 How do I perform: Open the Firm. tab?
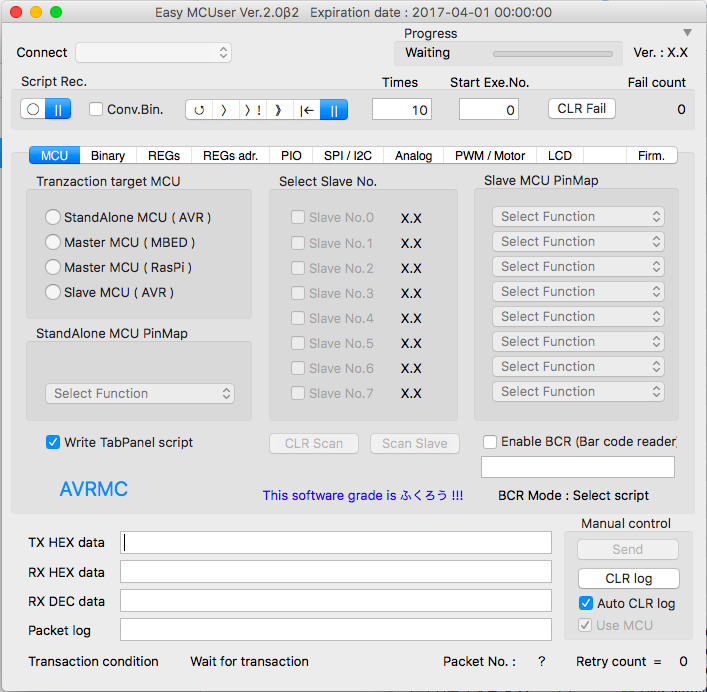tap(652, 156)
